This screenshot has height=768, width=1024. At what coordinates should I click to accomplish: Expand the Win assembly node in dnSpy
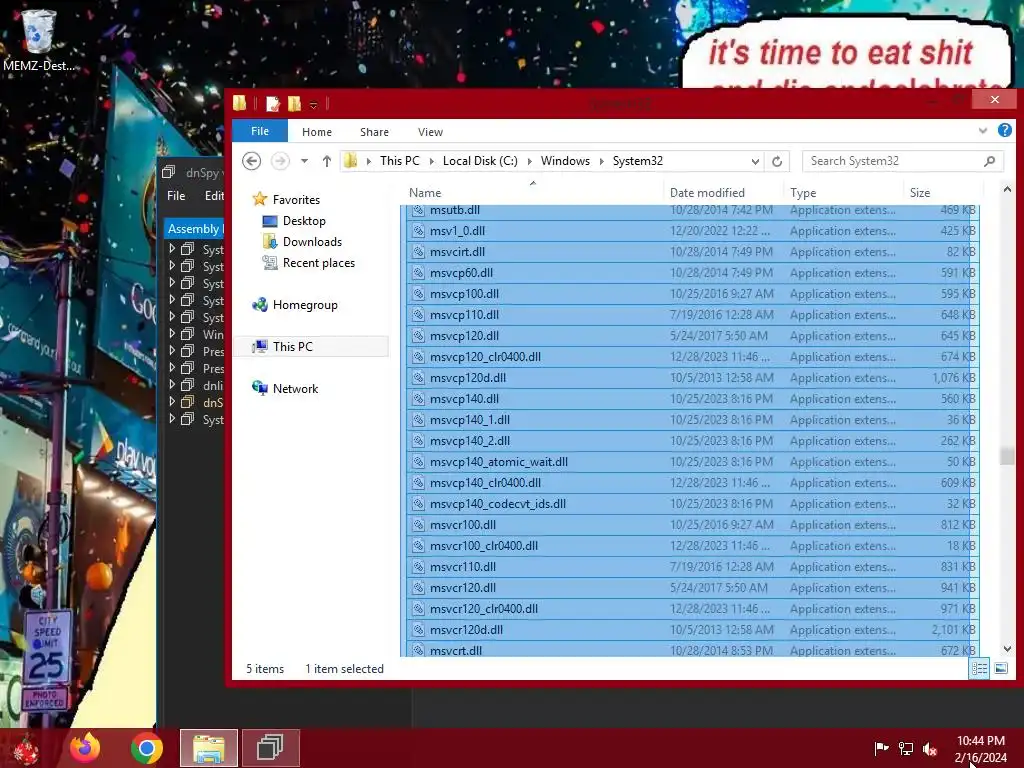[x=172, y=334]
